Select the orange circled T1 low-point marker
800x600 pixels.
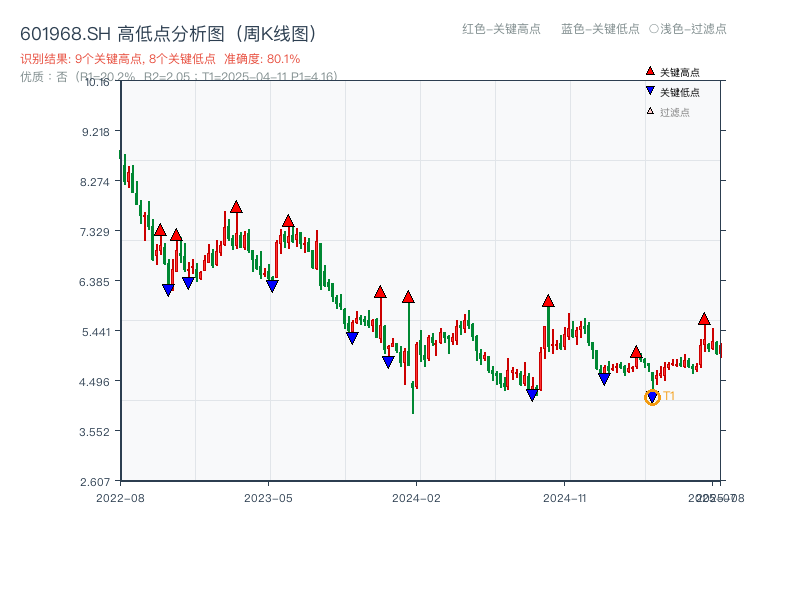(x=652, y=397)
